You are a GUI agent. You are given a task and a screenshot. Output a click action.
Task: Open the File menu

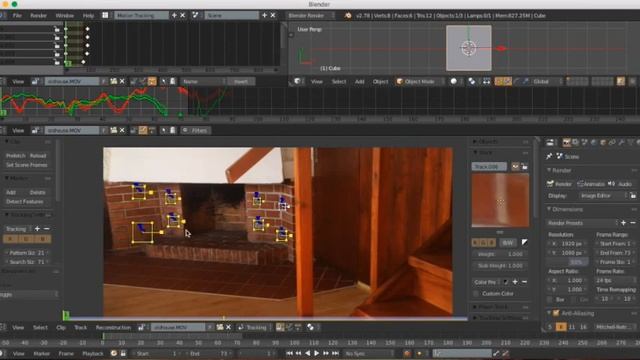coord(17,16)
